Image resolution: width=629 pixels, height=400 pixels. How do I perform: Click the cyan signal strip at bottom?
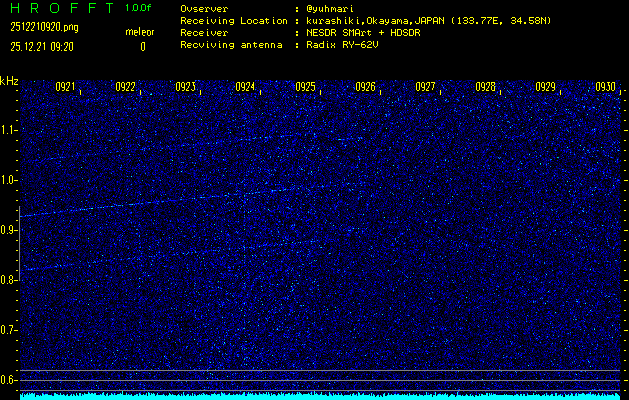coord(320,396)
